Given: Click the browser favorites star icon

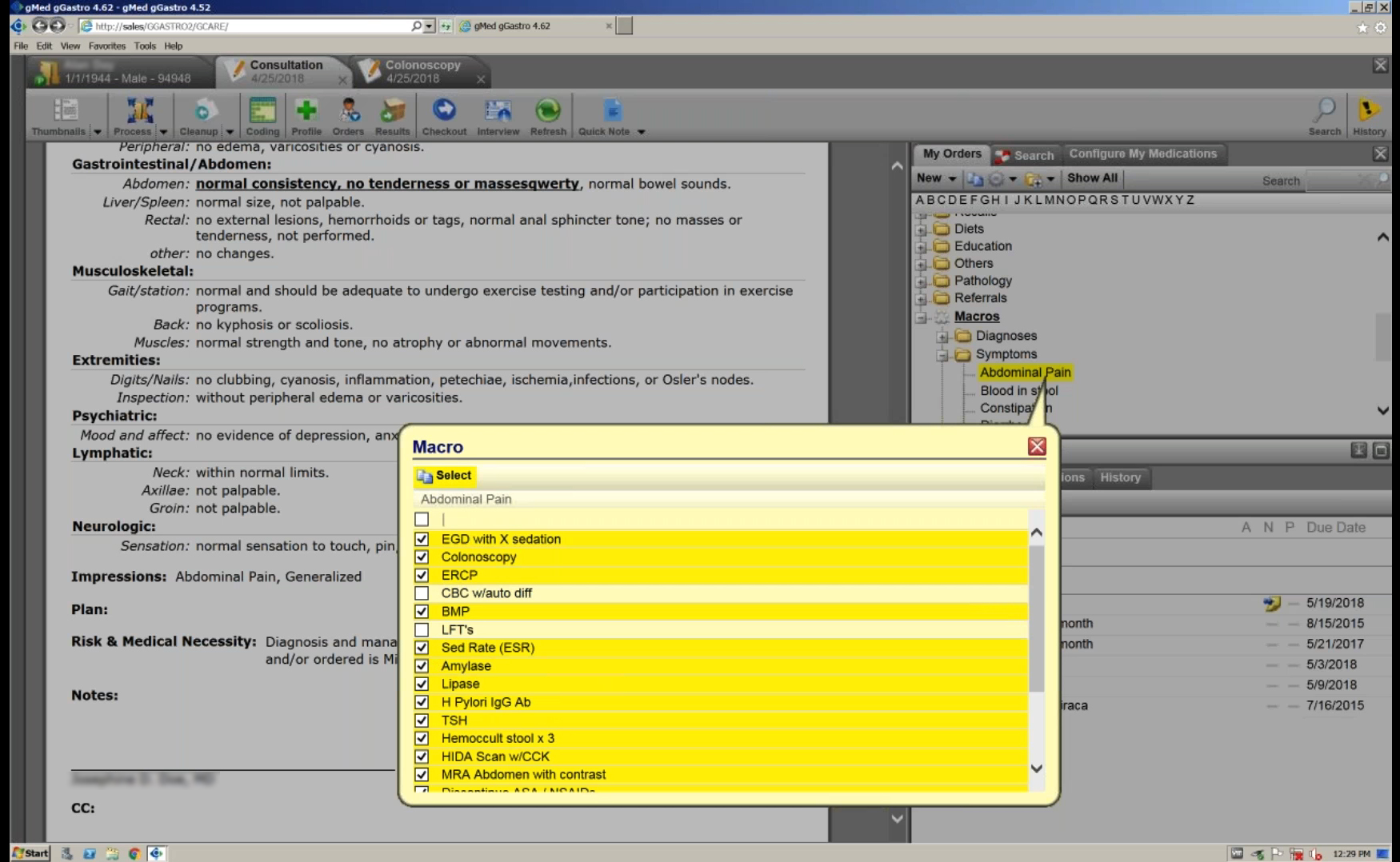Looking at the screenshot, I should (1362, 28).
